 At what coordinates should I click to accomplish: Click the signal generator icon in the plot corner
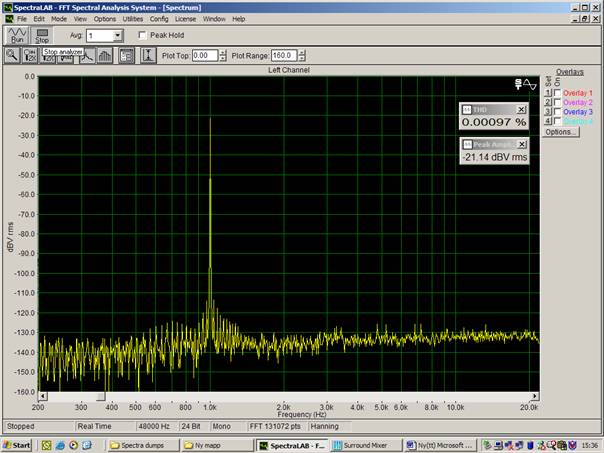pos(525,84)
